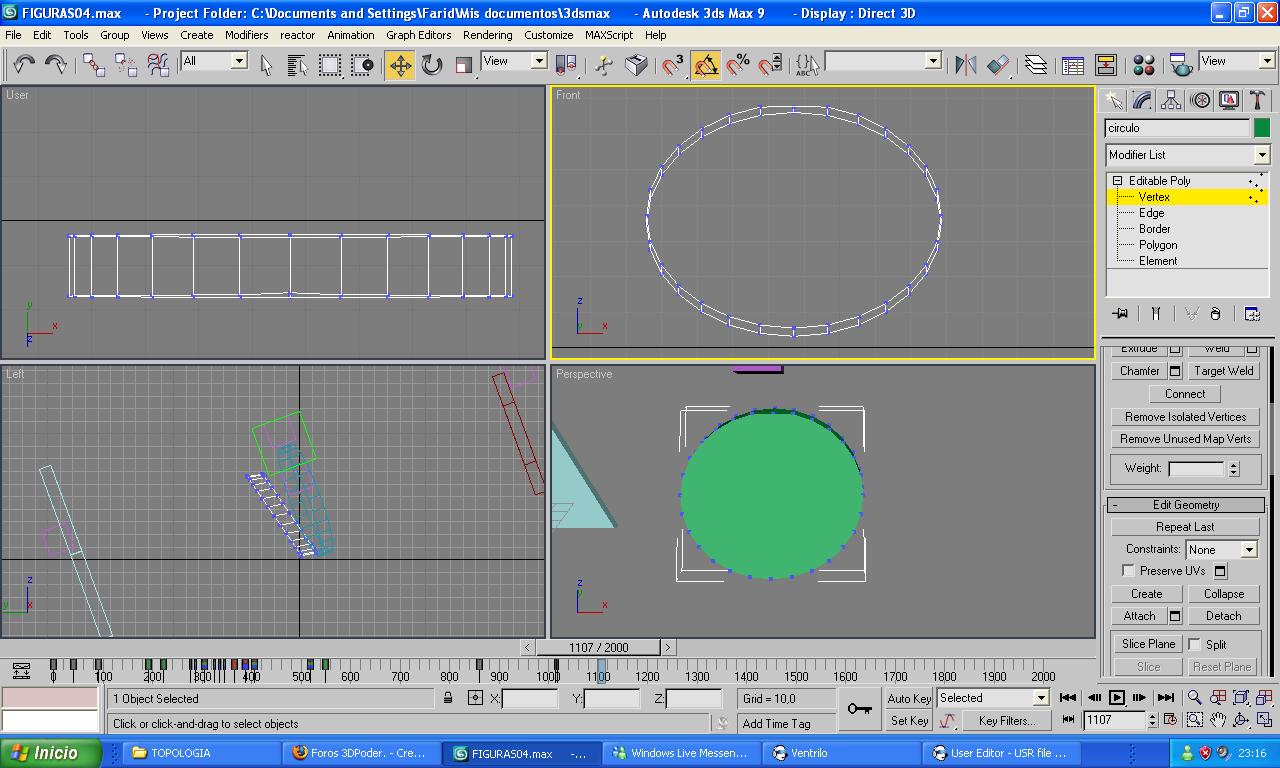
Task: Collapse the Edit Geometry rollout
Action: tap(1186, 505)
